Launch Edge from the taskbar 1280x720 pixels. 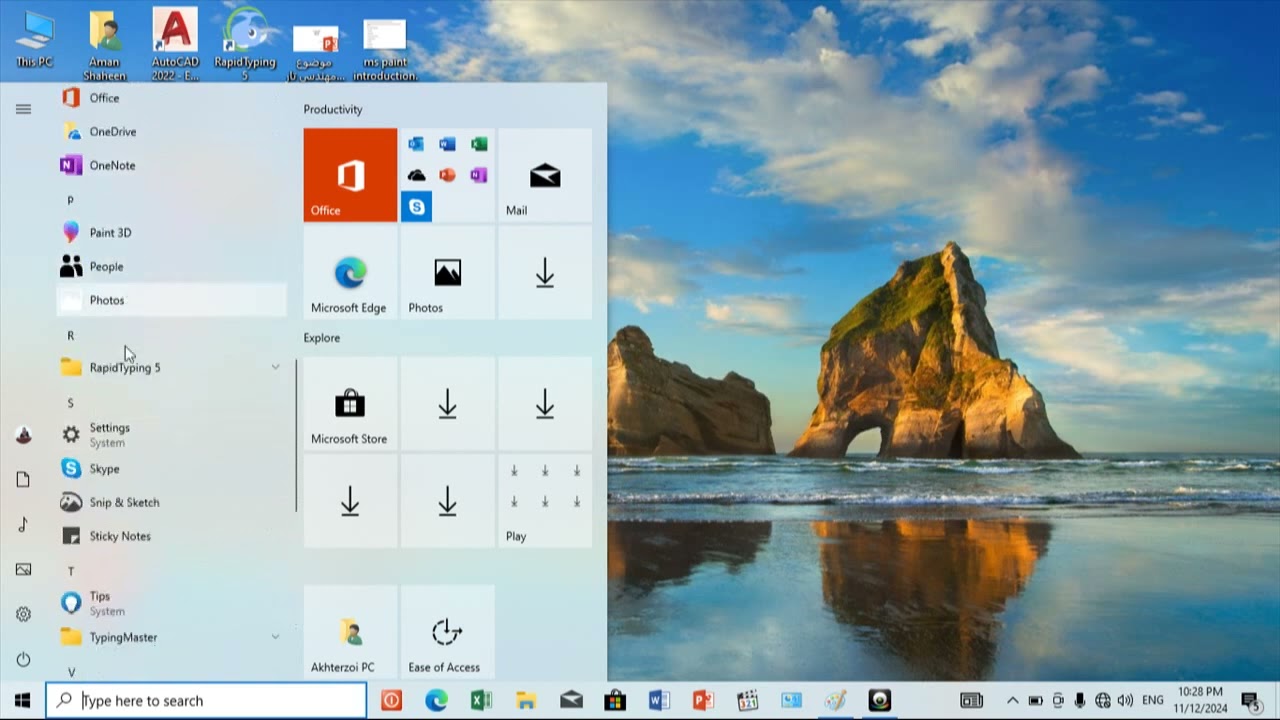(436, 701)
